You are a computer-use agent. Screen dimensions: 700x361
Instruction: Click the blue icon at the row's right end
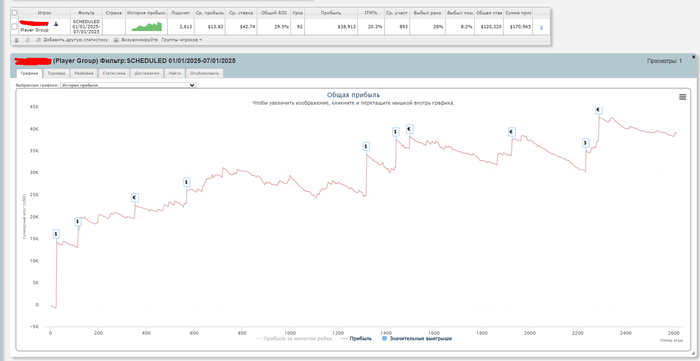point(541,27)
